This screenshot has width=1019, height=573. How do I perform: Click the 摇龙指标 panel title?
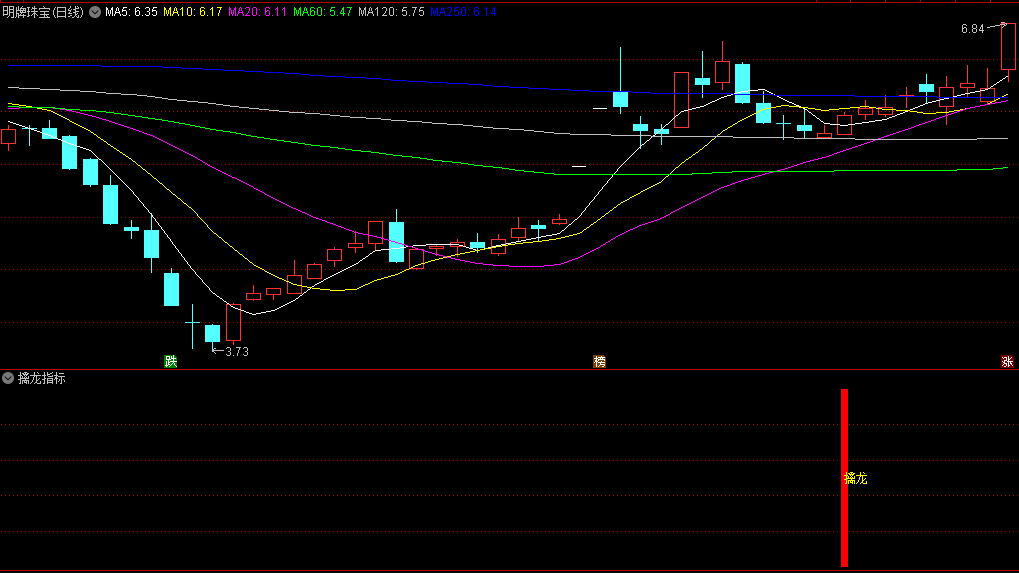pyautogui.click(x=42, y=378)
